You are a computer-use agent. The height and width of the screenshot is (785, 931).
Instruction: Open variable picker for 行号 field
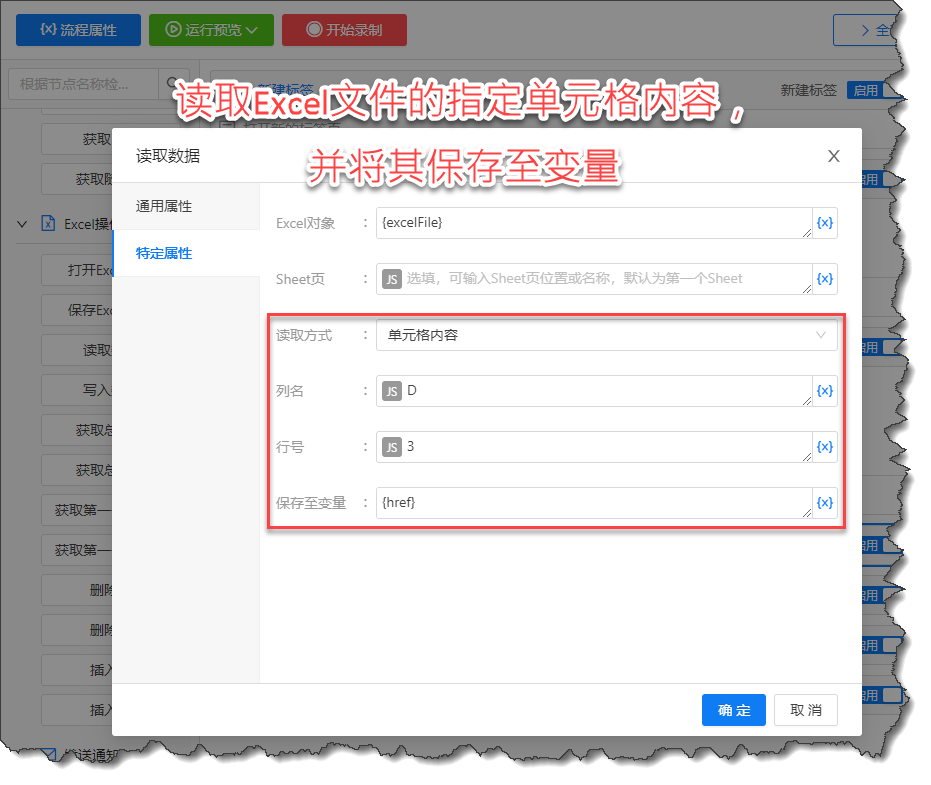(825, 447)
